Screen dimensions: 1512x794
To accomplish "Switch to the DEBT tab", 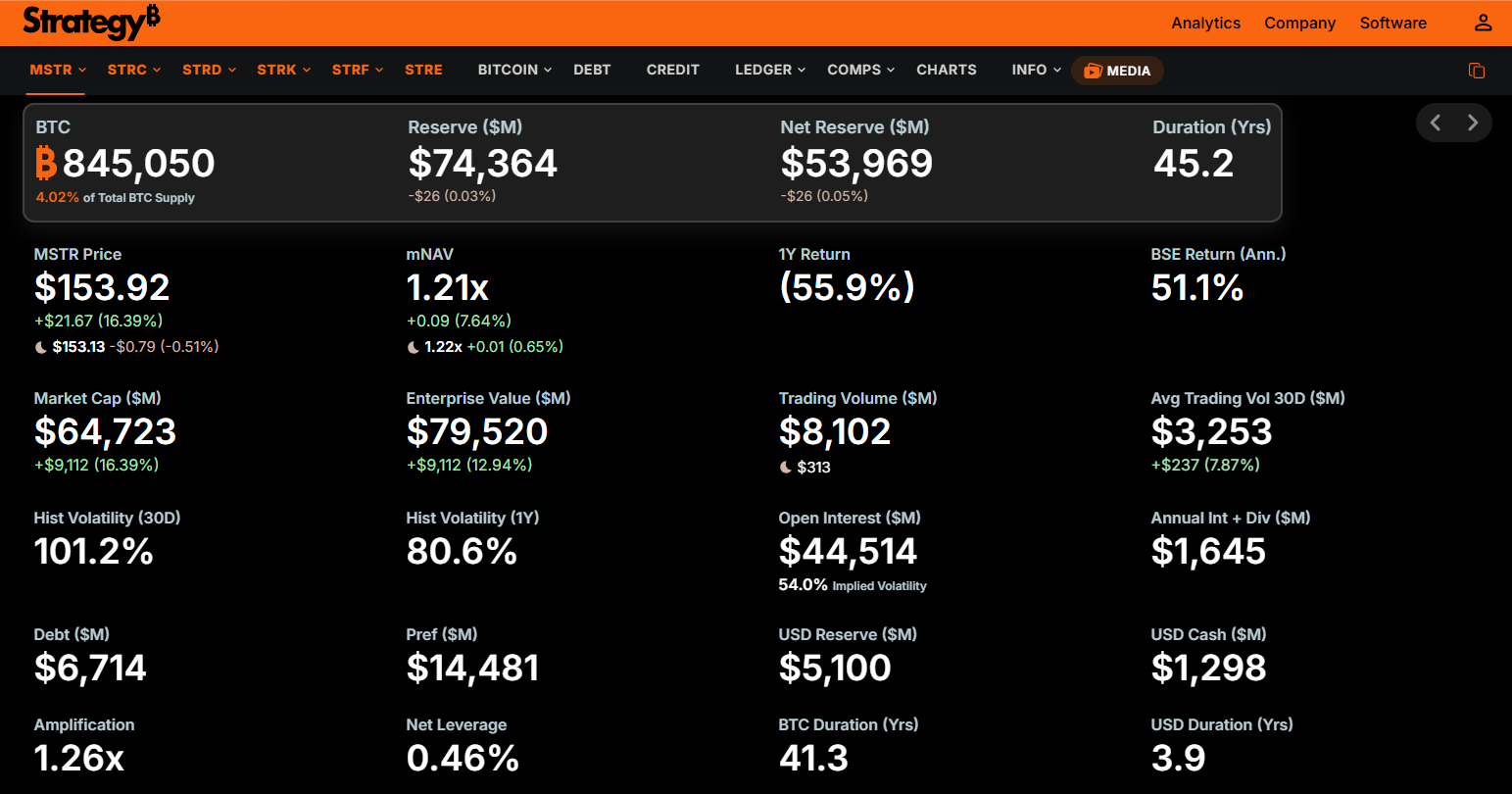I will click(x=592, y=70).
